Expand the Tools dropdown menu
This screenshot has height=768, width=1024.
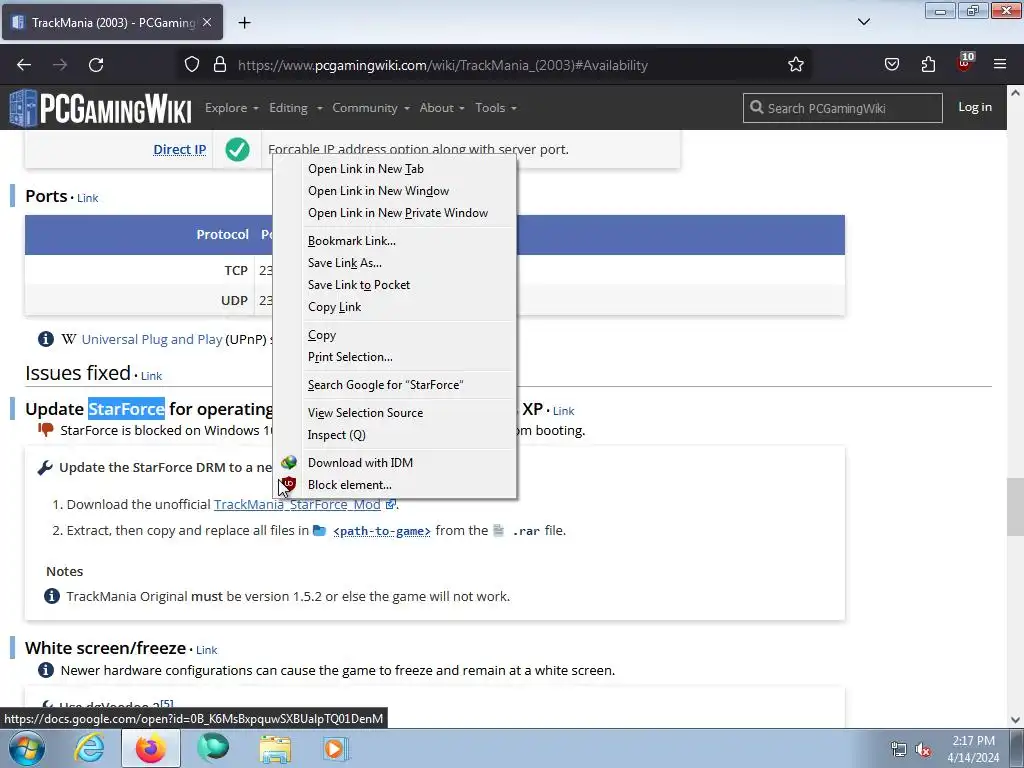click(x=496, y=108)
